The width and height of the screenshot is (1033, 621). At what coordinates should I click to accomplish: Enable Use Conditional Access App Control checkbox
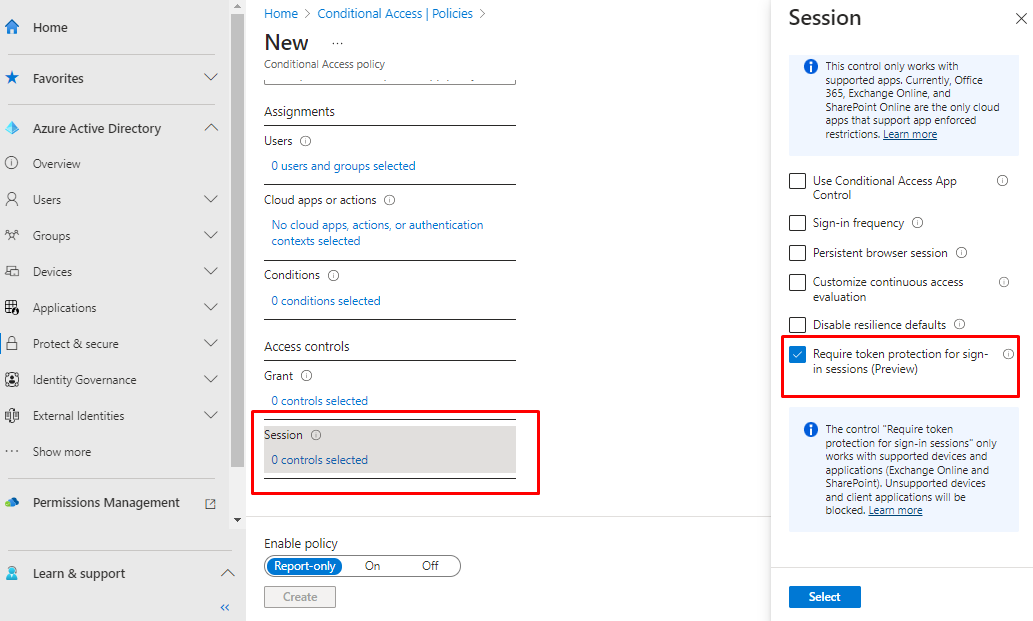[797, 181]
